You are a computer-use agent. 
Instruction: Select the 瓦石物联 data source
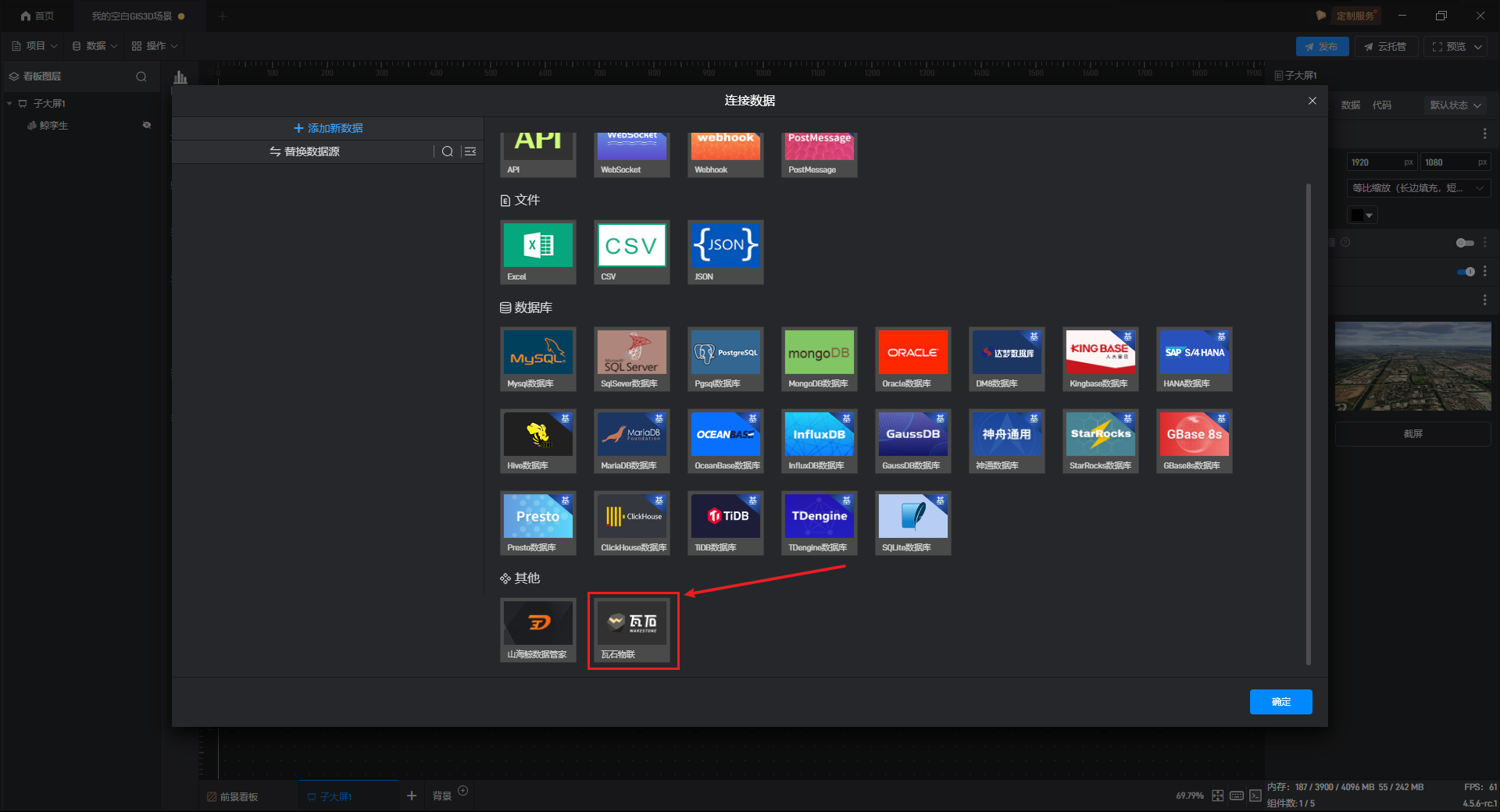tap(632, 630)
